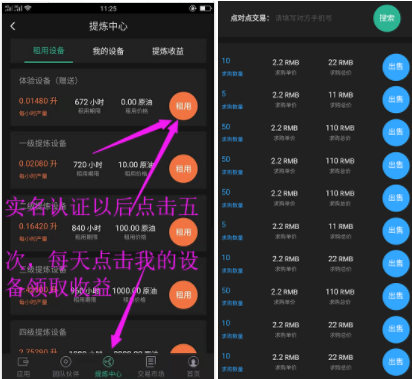Switch to the 提炼收益 tab

[x=168, y=51]
